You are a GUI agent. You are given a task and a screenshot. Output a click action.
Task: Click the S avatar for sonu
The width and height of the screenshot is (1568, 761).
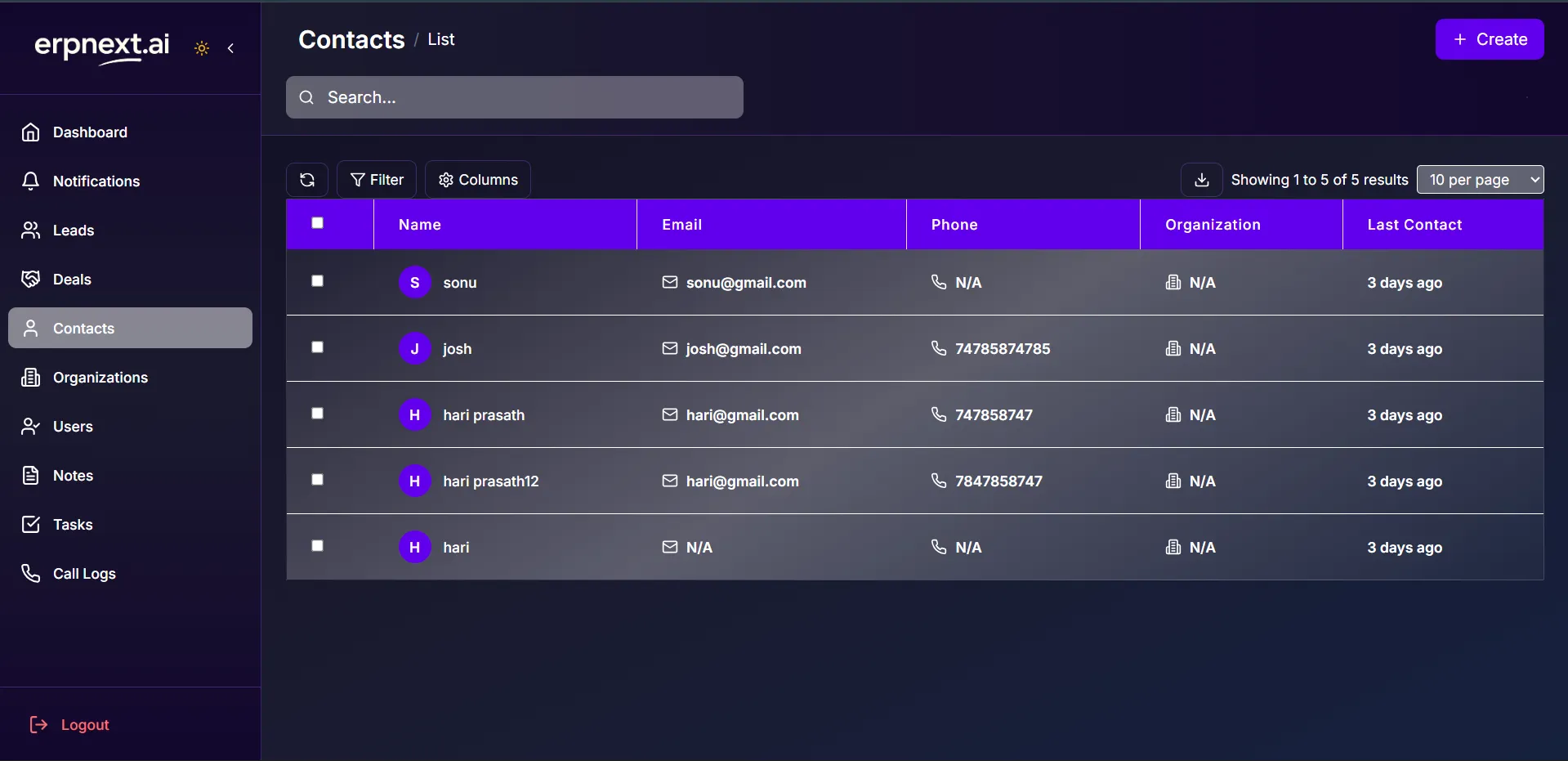click(414, 282)
